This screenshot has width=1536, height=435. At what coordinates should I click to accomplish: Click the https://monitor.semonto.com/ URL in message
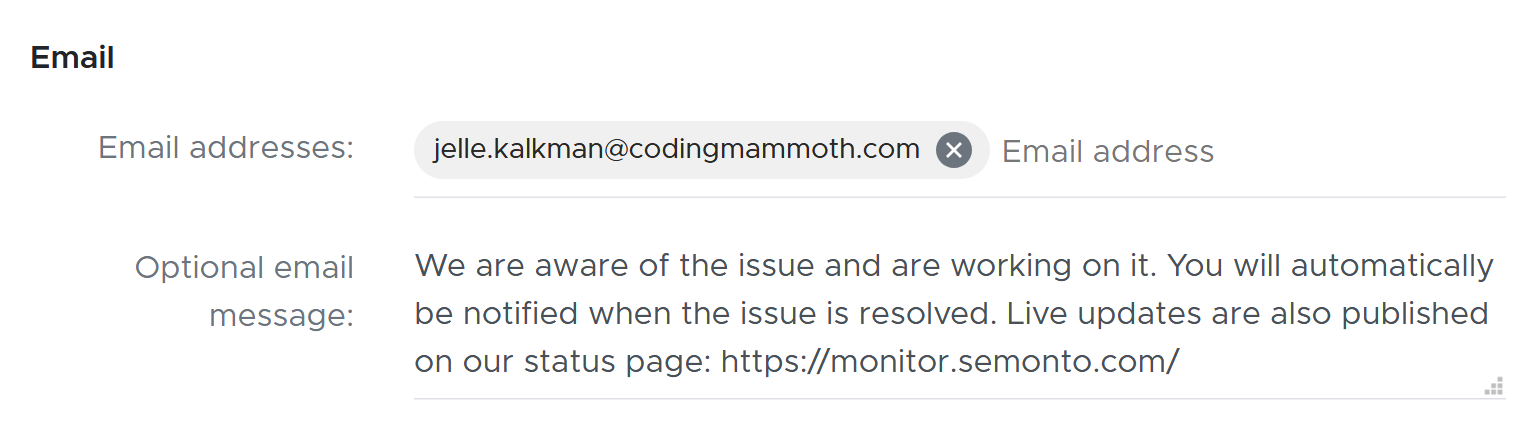(949, 361)
